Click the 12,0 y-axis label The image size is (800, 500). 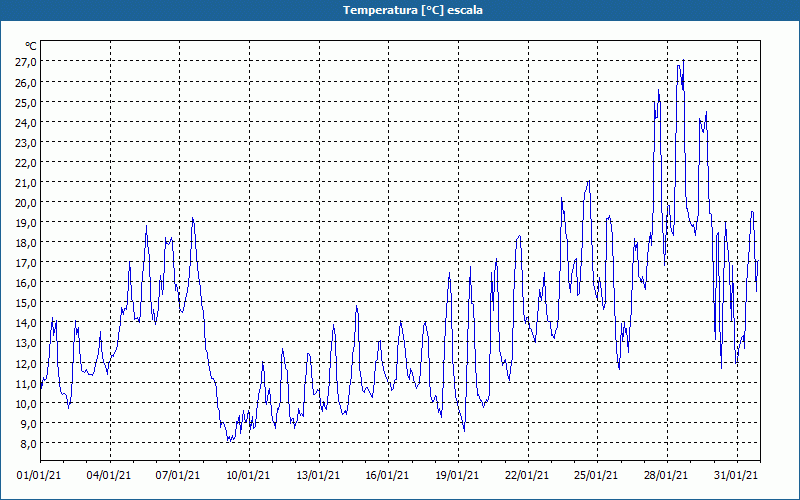point(26,363)
